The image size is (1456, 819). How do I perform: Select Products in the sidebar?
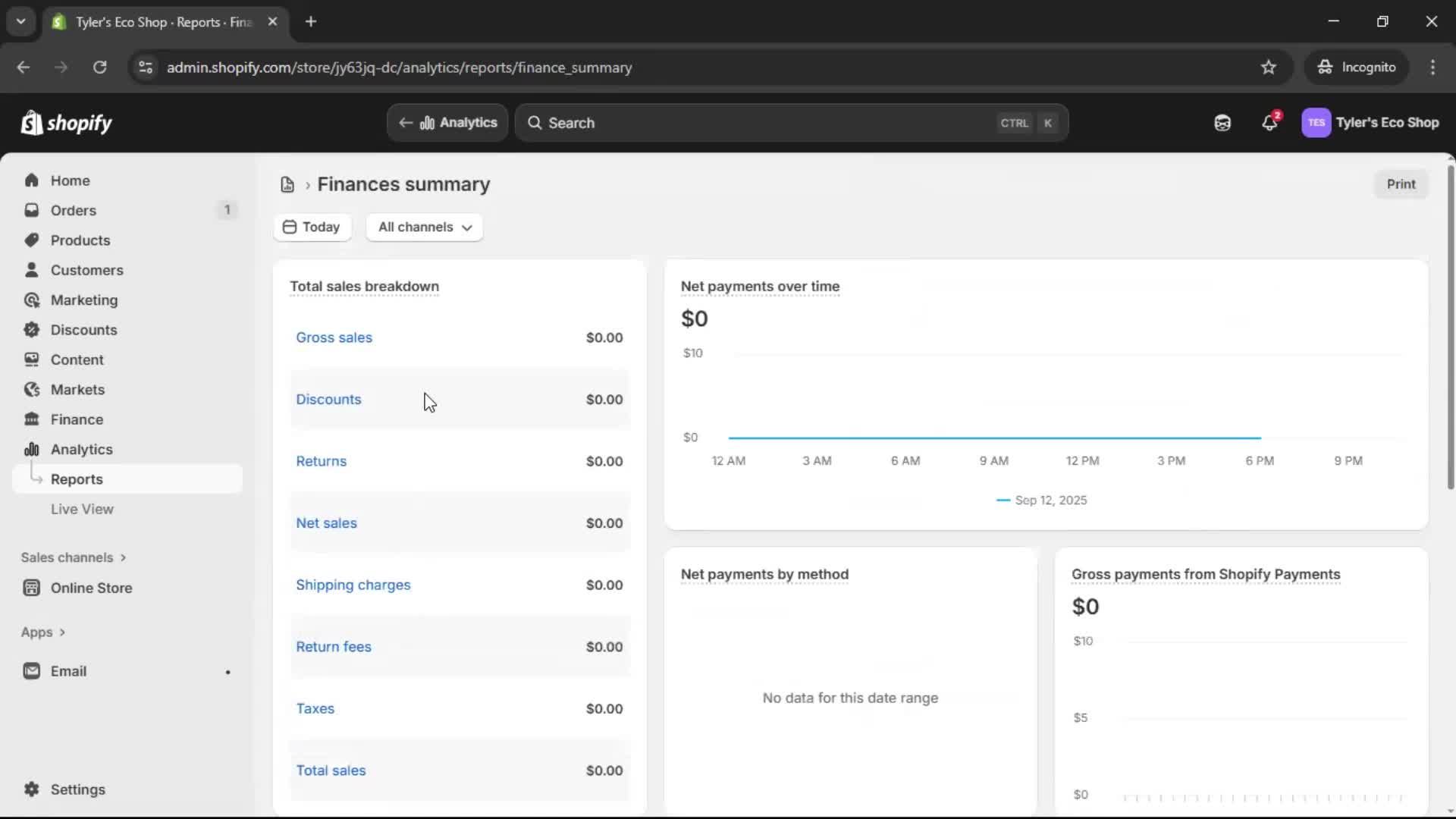pyautogui.click(x=80, y=240)
